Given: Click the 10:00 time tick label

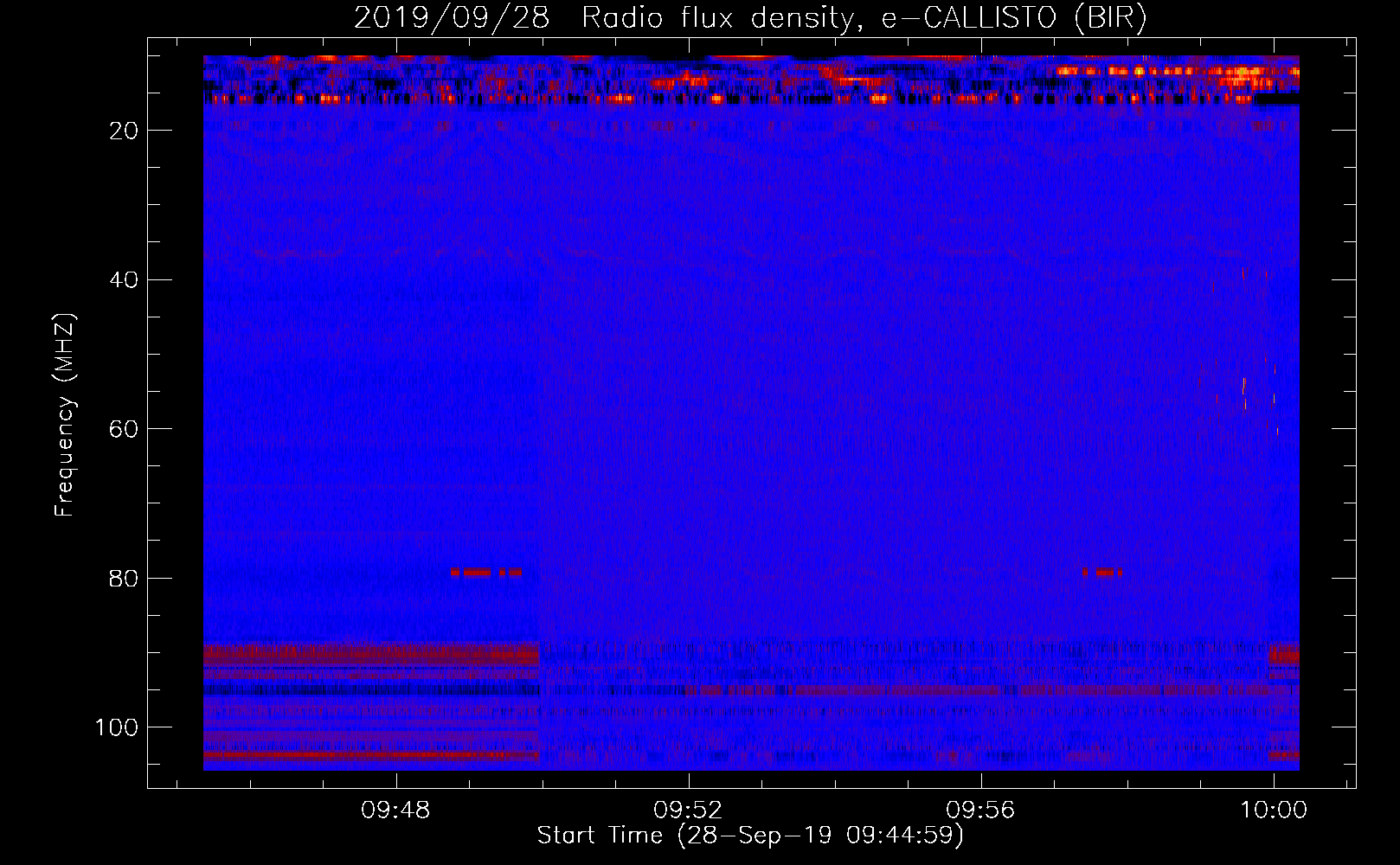Looking at the screenshot, I should coord(1273,811).
